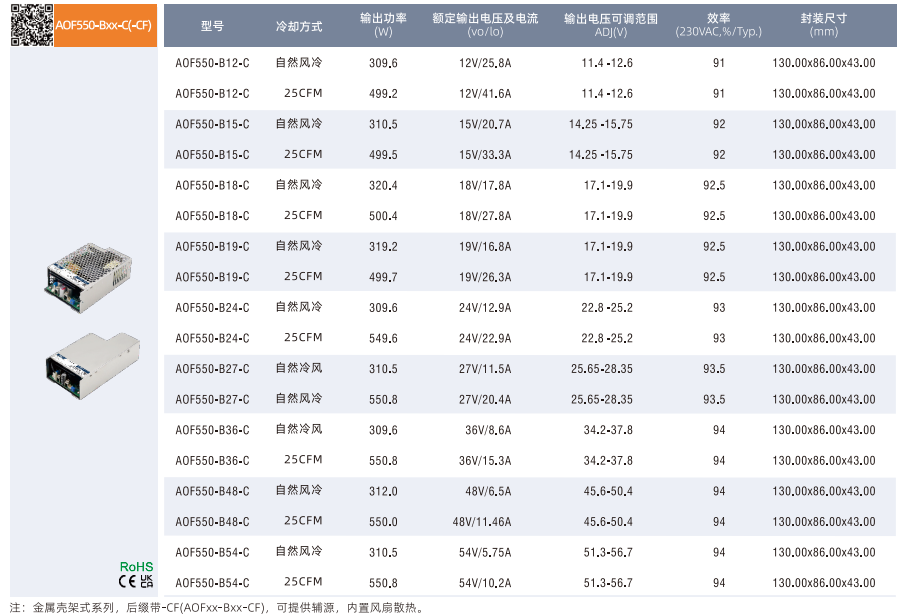Click the 冷却方式 column header

pos(299,25)
